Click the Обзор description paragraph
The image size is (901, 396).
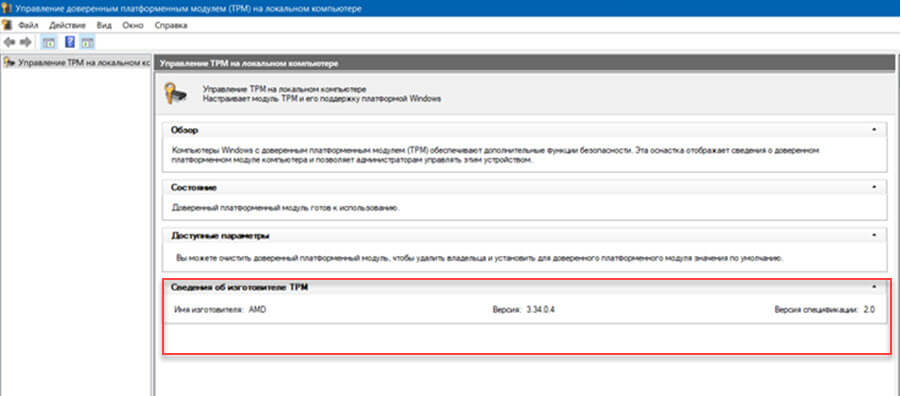[495, 155]
